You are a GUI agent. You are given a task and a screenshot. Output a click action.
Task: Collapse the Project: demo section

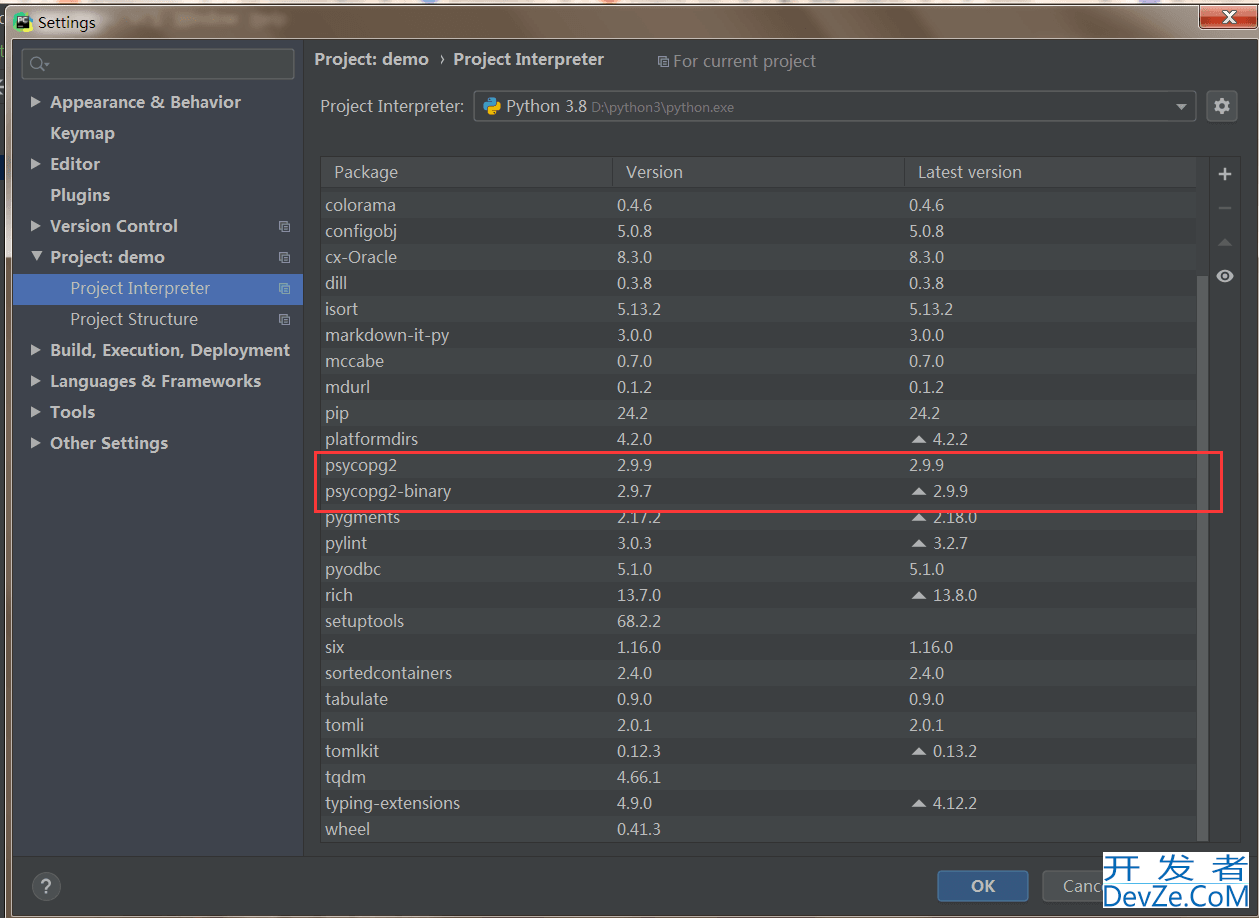[36, 257]
